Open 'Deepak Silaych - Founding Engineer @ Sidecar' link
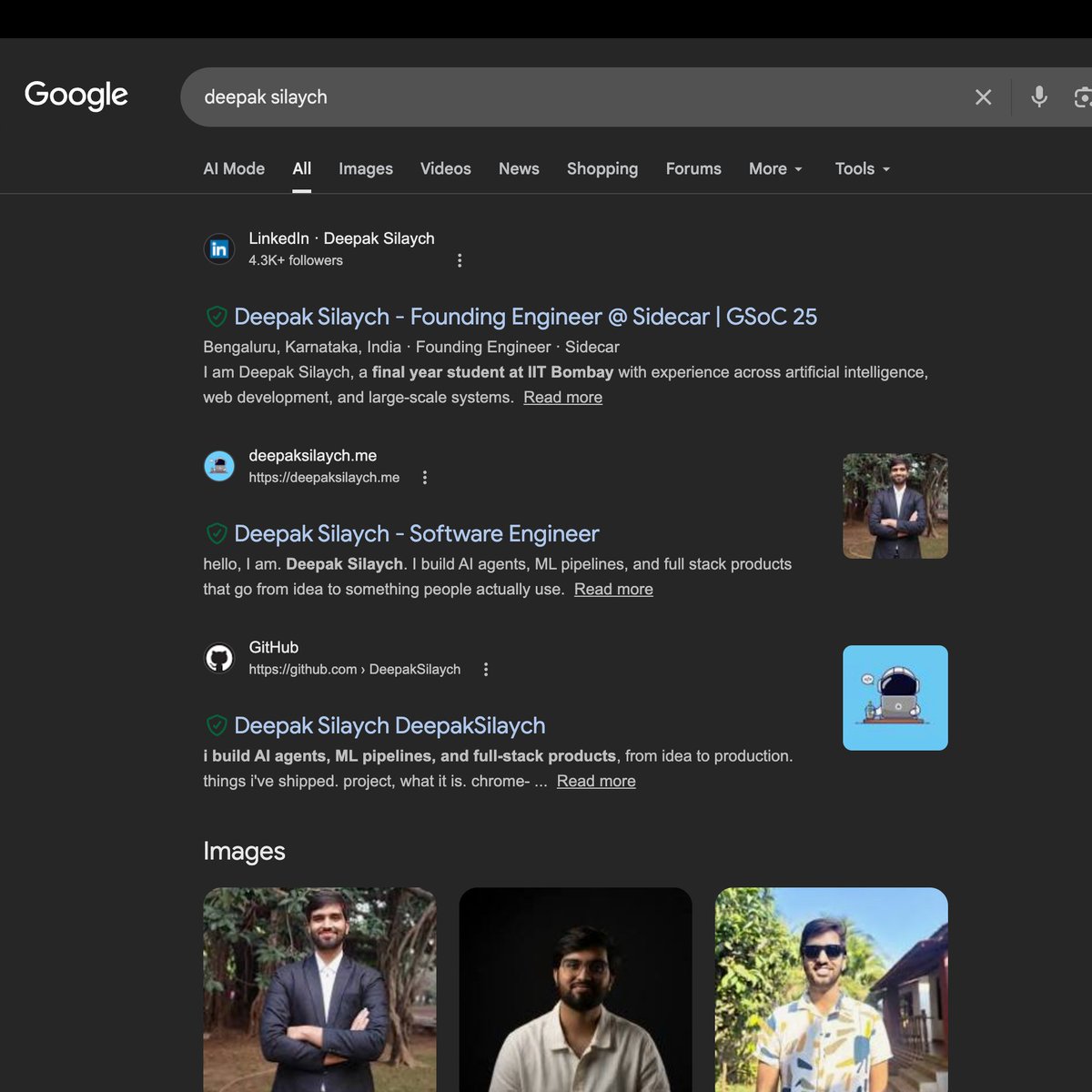 point(526,317)
